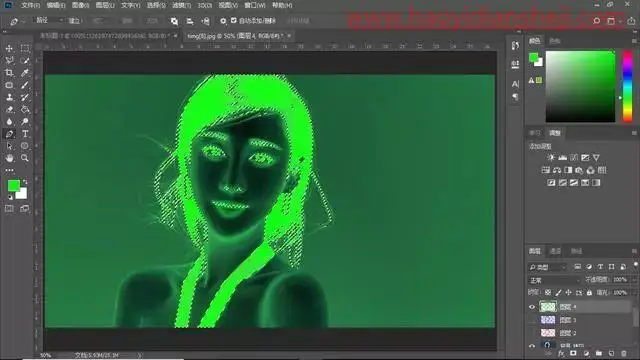This screenshot has width=640, height=360.
Task: Select the Pen tool in toolbox
Action: coord(9,134)
